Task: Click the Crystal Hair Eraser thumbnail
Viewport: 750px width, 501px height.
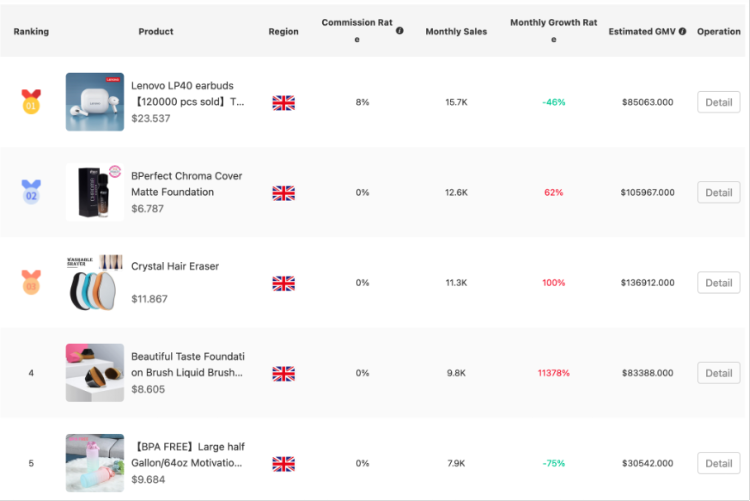Action: 95,282
